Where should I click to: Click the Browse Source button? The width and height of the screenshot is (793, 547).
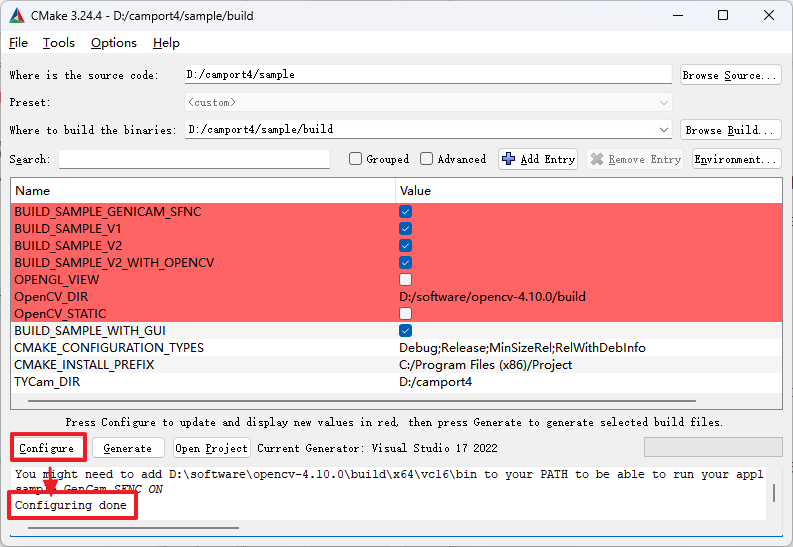[730, 75]
